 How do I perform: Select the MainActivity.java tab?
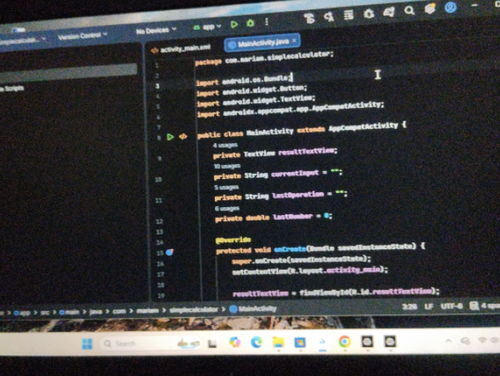(263, 43)
